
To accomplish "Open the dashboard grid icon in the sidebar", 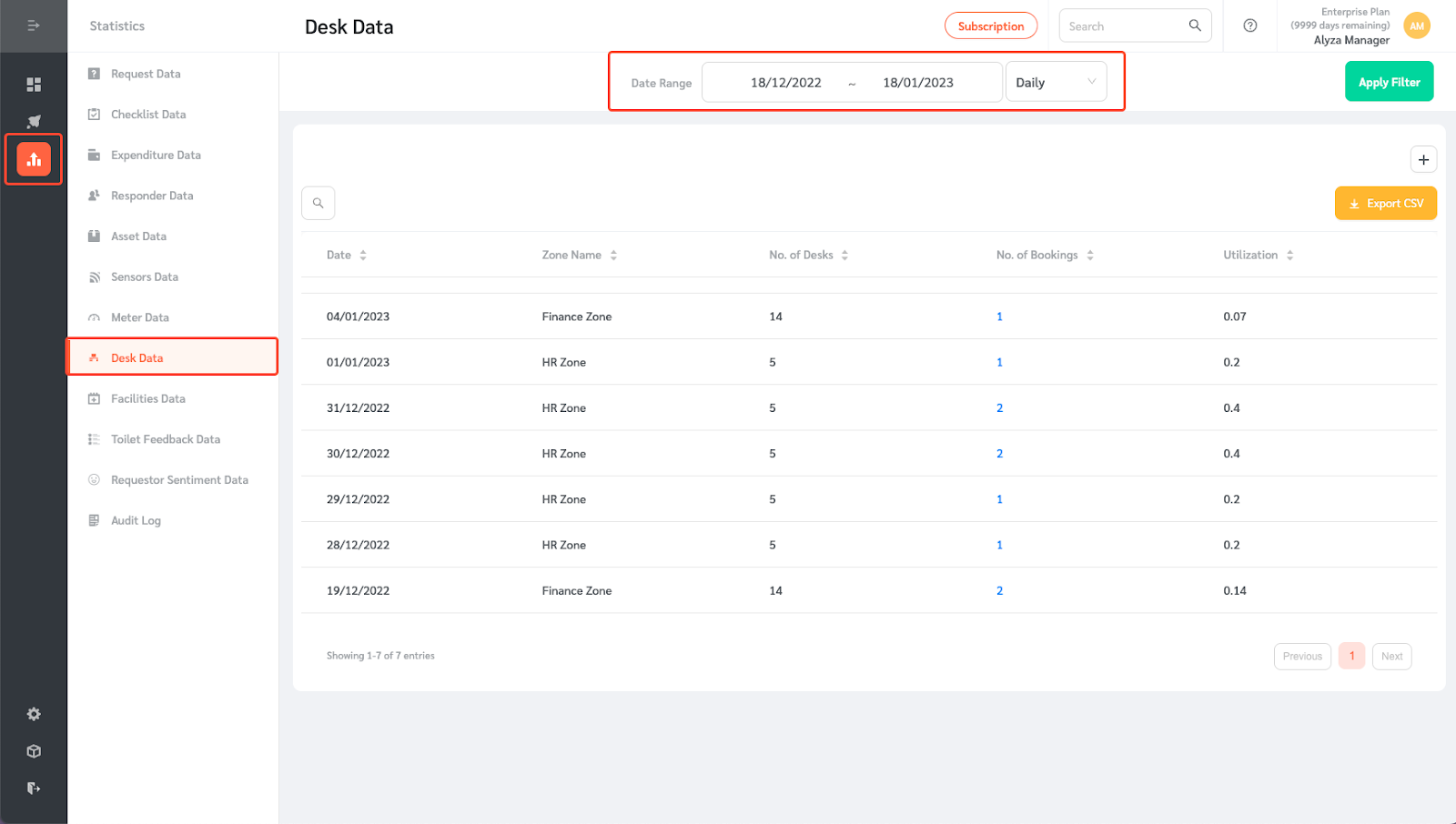I will 34,84.
